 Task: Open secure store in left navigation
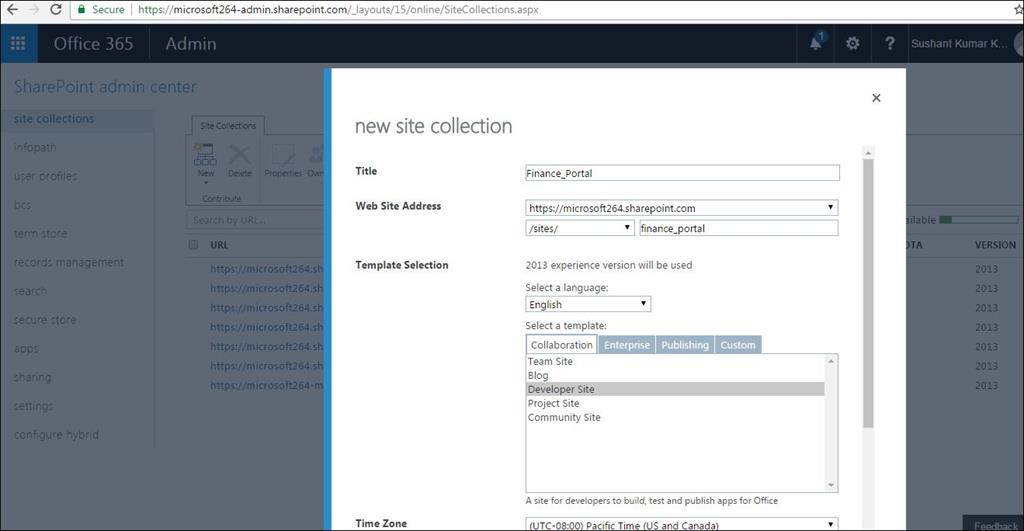(45, 319)
